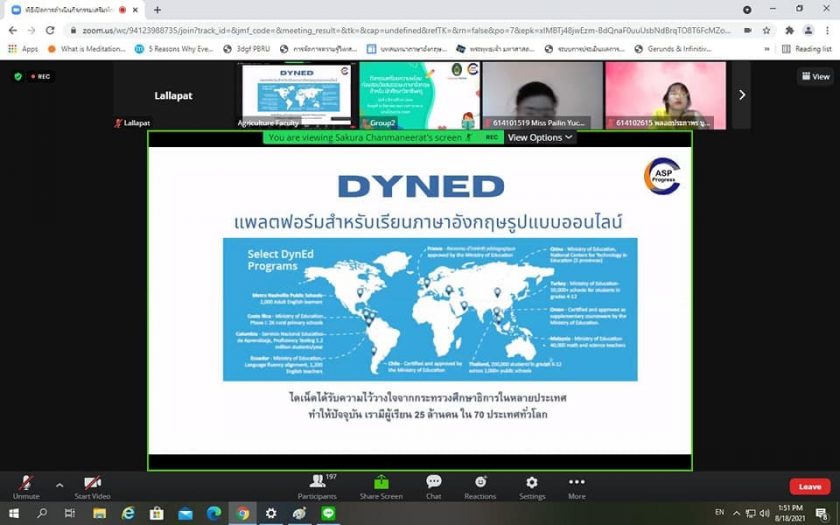This screenshot has height=525, width=840.
Task: Expand the View Options dropdown
Action: pos(540,138)
